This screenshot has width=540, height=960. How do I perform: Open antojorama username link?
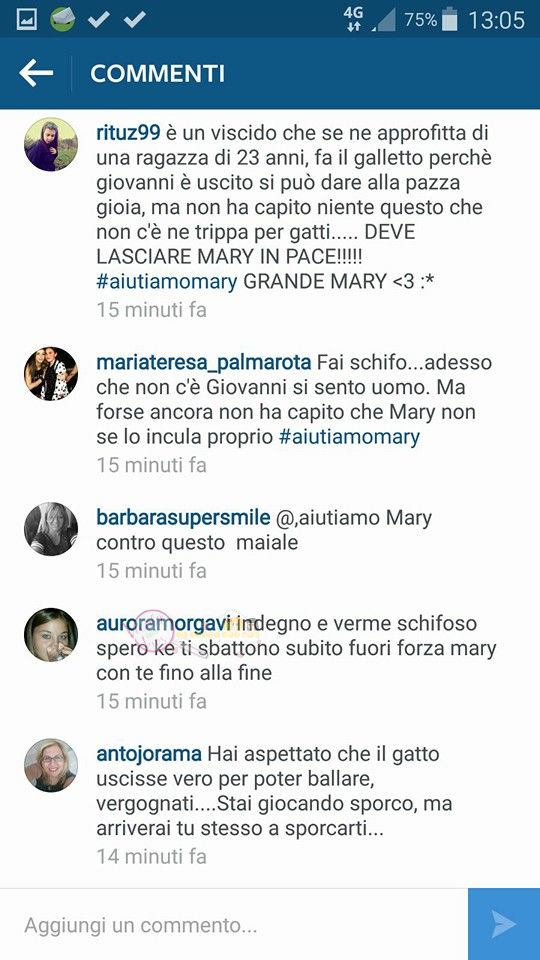click(x=149, y=754)
